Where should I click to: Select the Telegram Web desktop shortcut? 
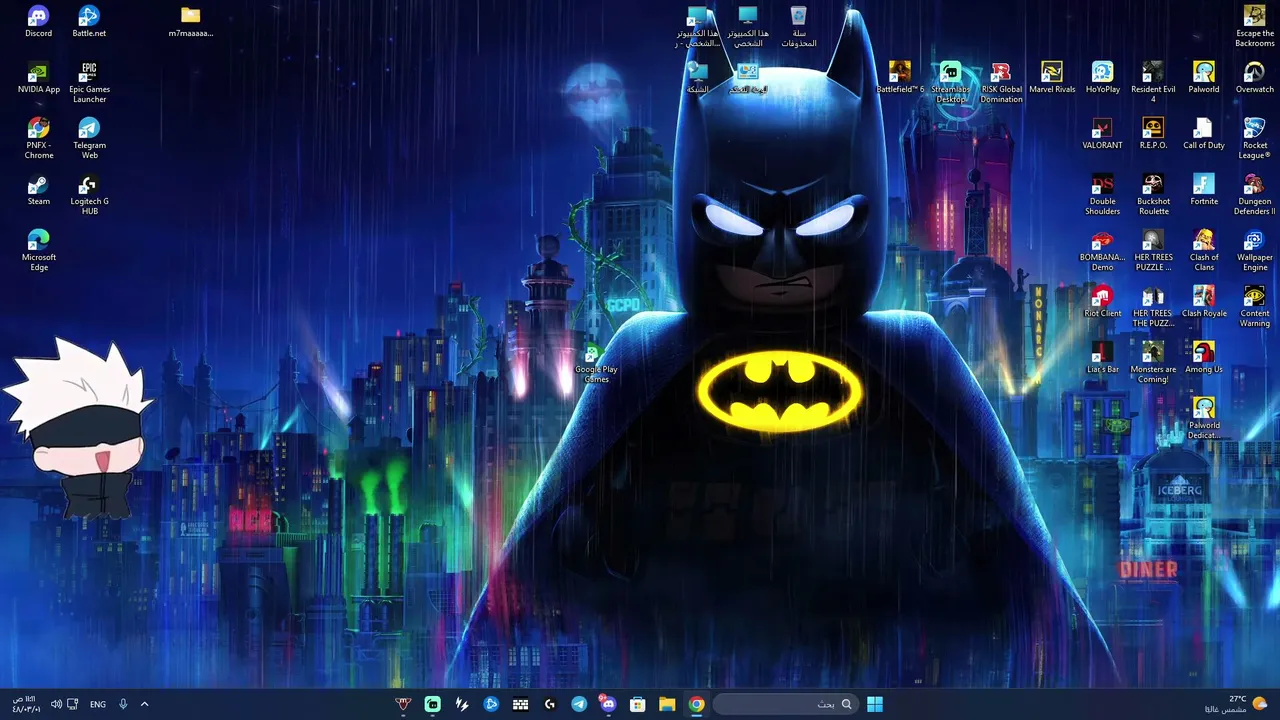pos(89,138)
